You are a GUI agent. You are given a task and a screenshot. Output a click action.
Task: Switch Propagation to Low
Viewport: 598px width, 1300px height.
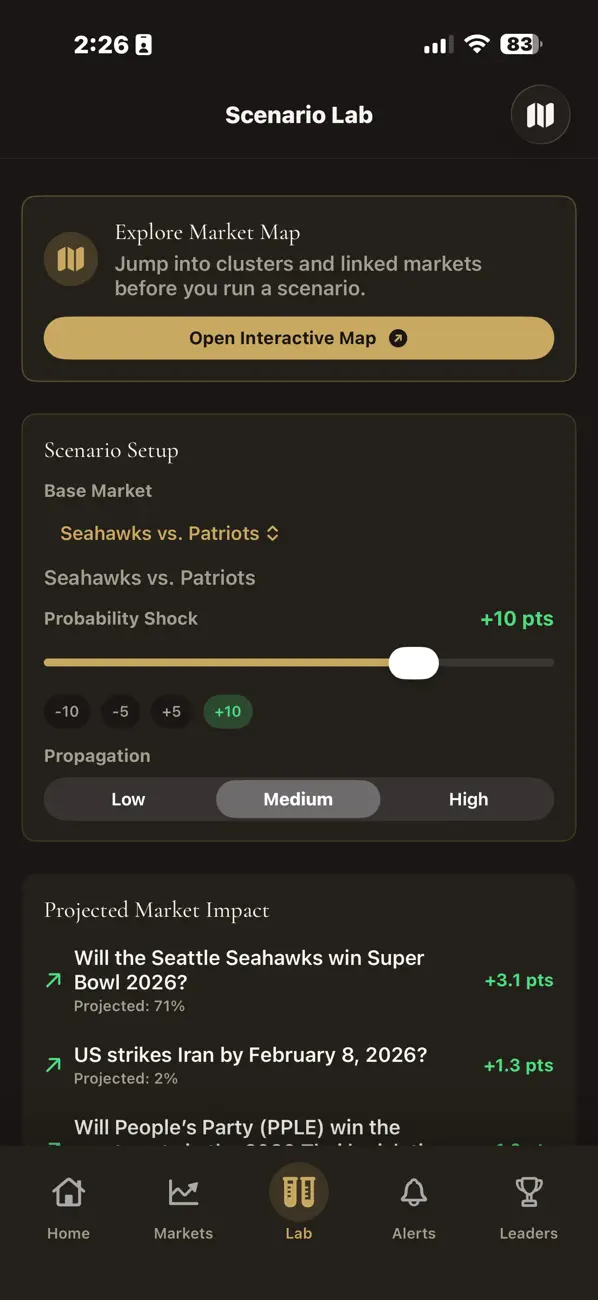pyautogui.click(x=128, y=799)
